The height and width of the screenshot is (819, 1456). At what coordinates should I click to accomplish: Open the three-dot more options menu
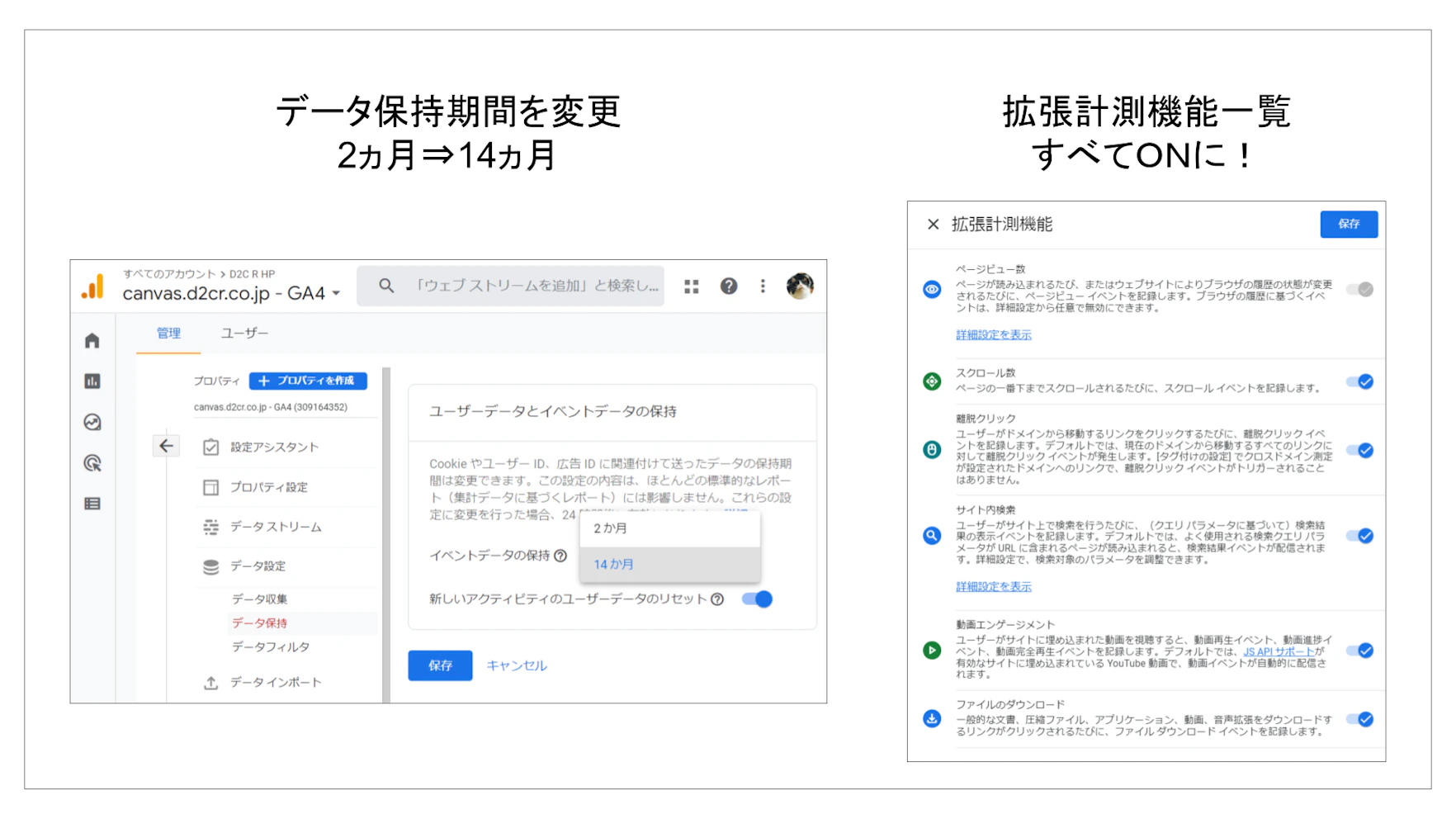(763, 286)
